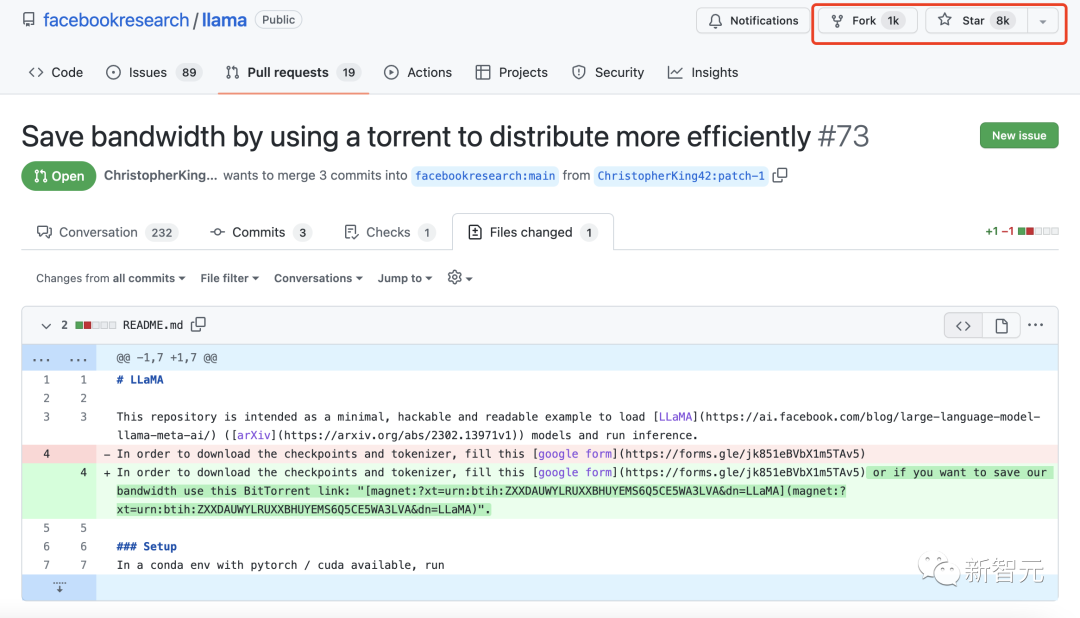Click the '@@ -1,7 +1,7 @@' hunk header
Screen dimensions: 1080x618
click(x=167, y=358)
